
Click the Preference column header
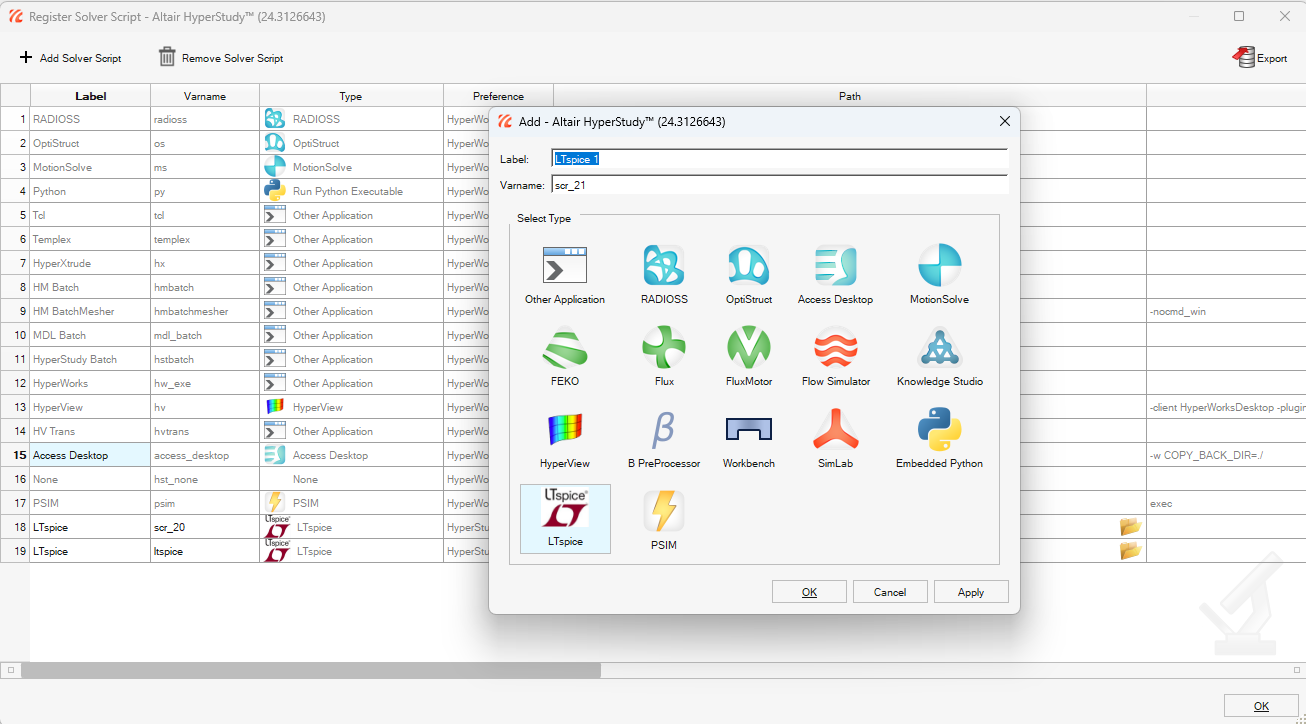point(498,96)
